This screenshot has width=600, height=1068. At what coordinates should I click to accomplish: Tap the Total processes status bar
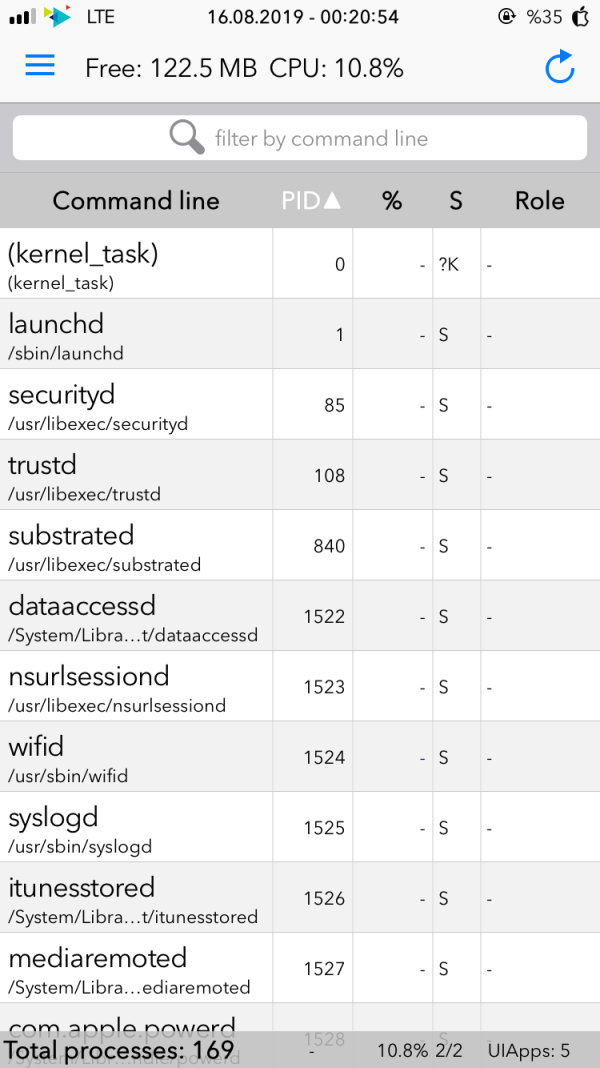point(120,1051)
